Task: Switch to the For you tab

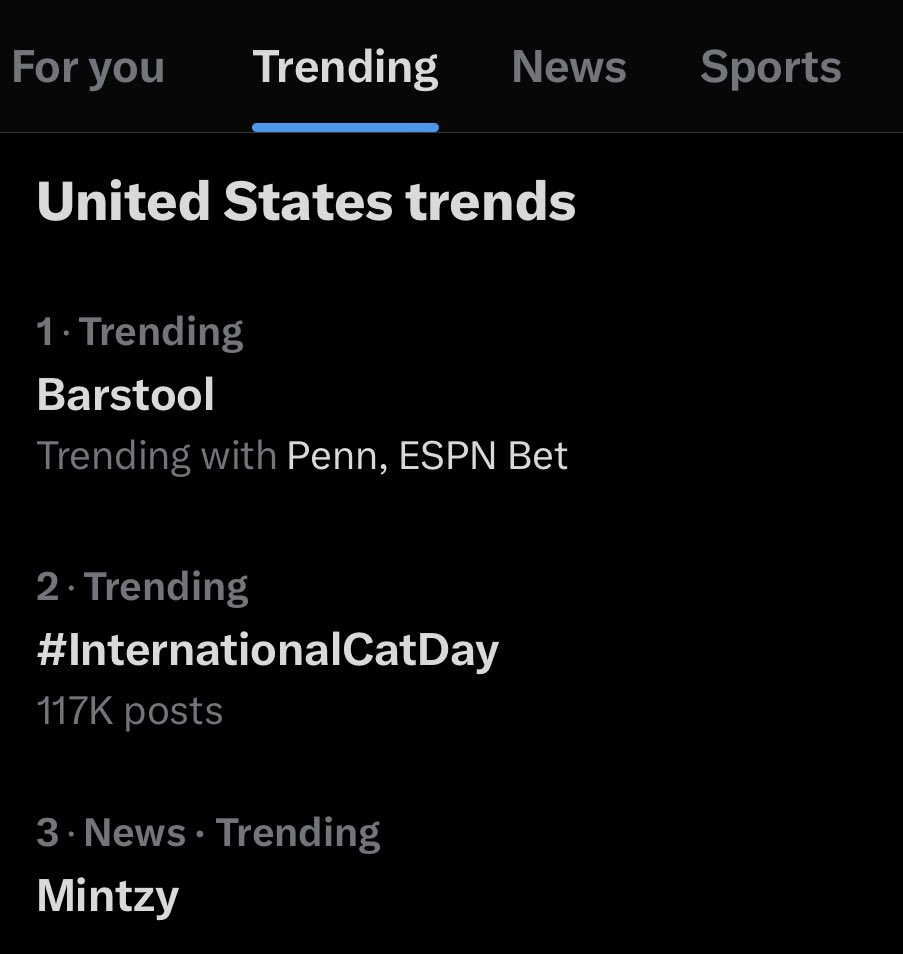Action: click(88, 68)
